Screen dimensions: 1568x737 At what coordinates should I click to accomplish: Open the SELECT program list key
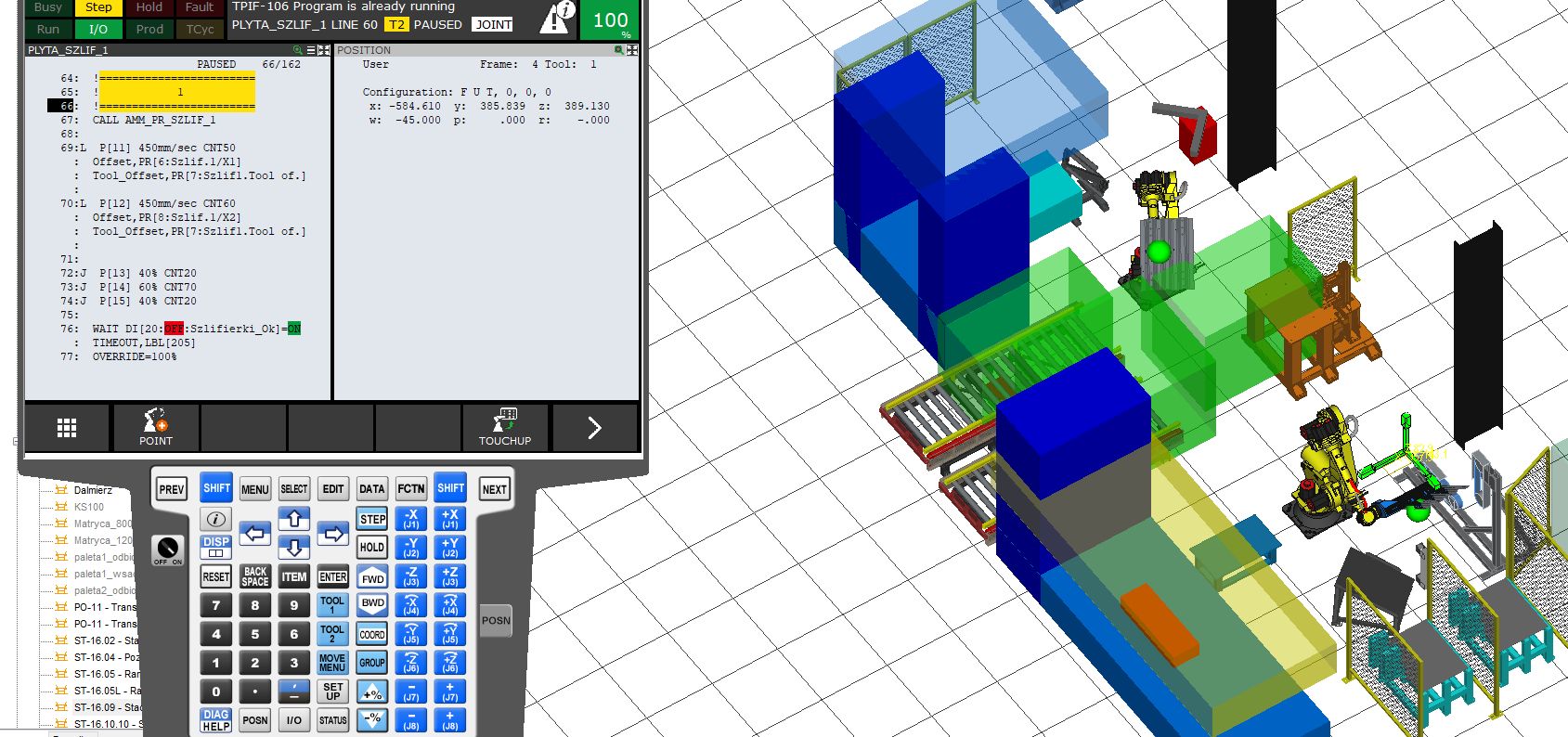294,489
